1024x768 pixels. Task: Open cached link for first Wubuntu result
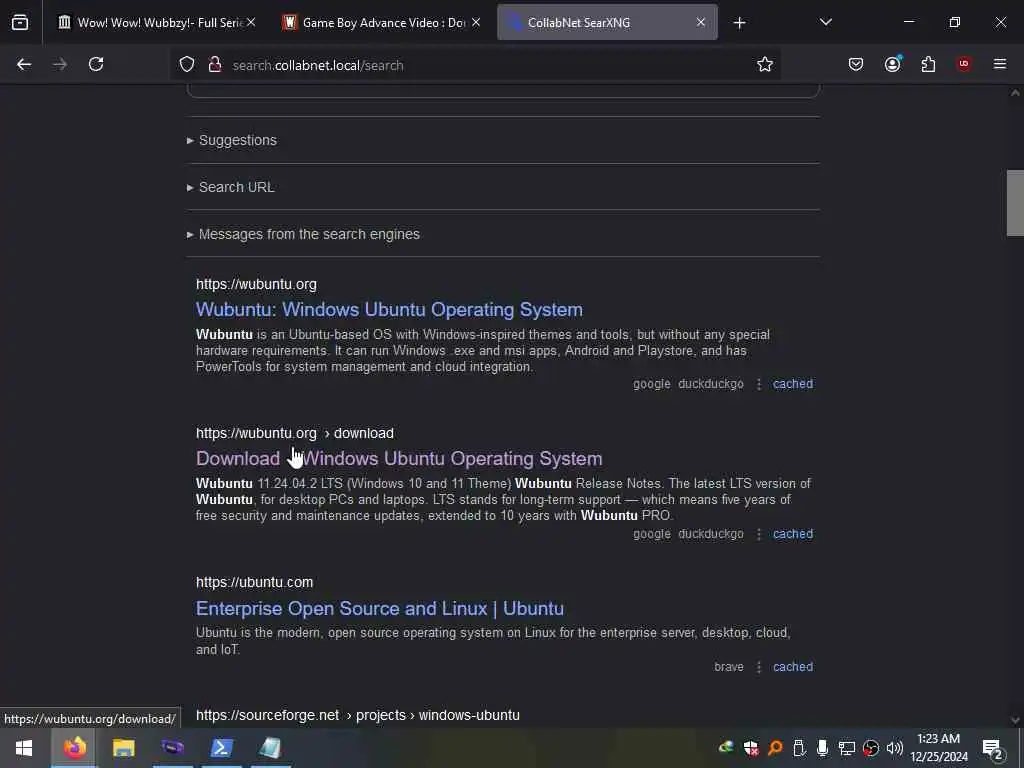(793, 384)
